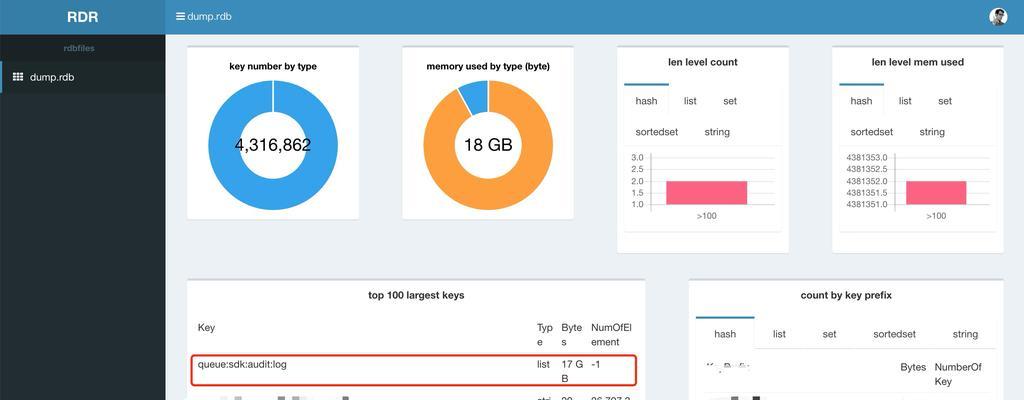Select the string tab in len level count
Screen dimensions: 1024x400
click(717, 131)
